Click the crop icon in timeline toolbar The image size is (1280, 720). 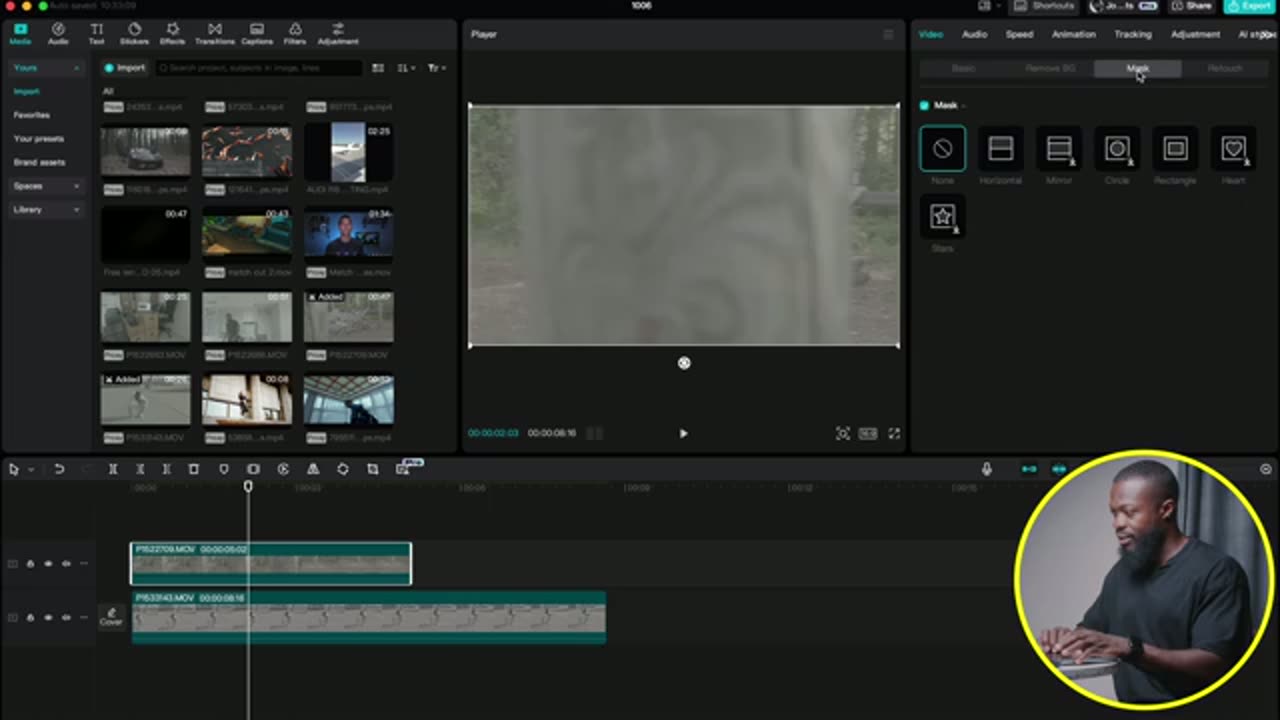372,469
